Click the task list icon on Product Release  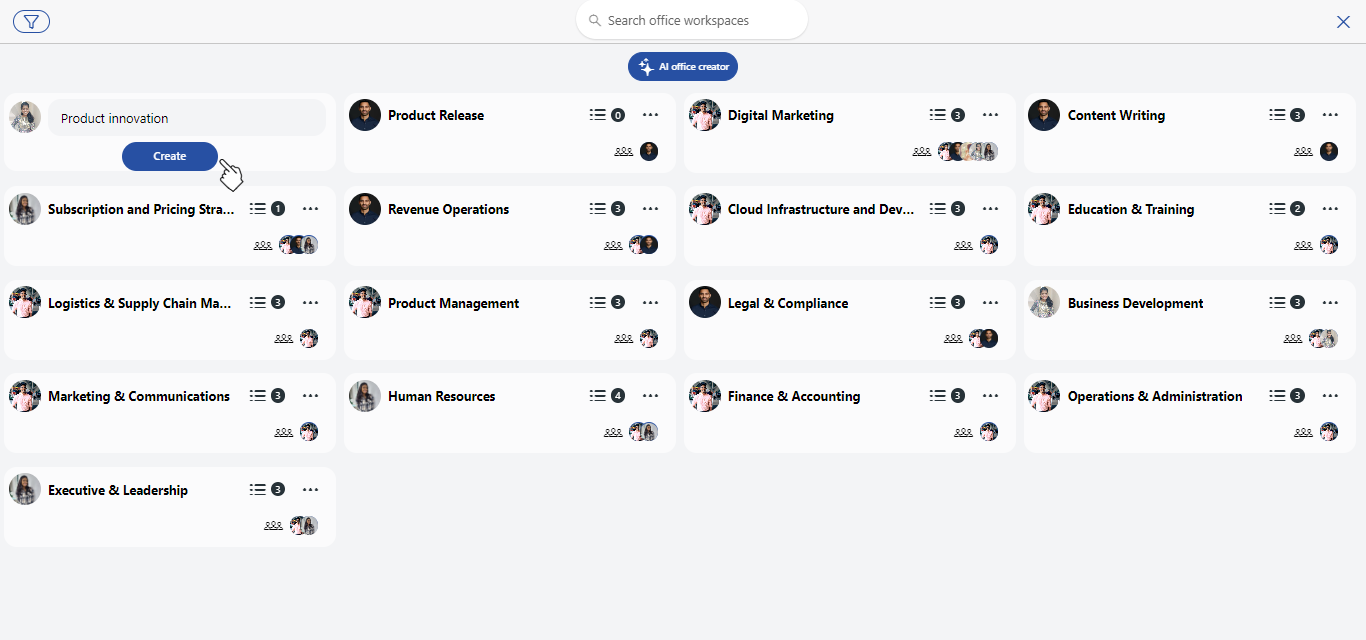598,115
